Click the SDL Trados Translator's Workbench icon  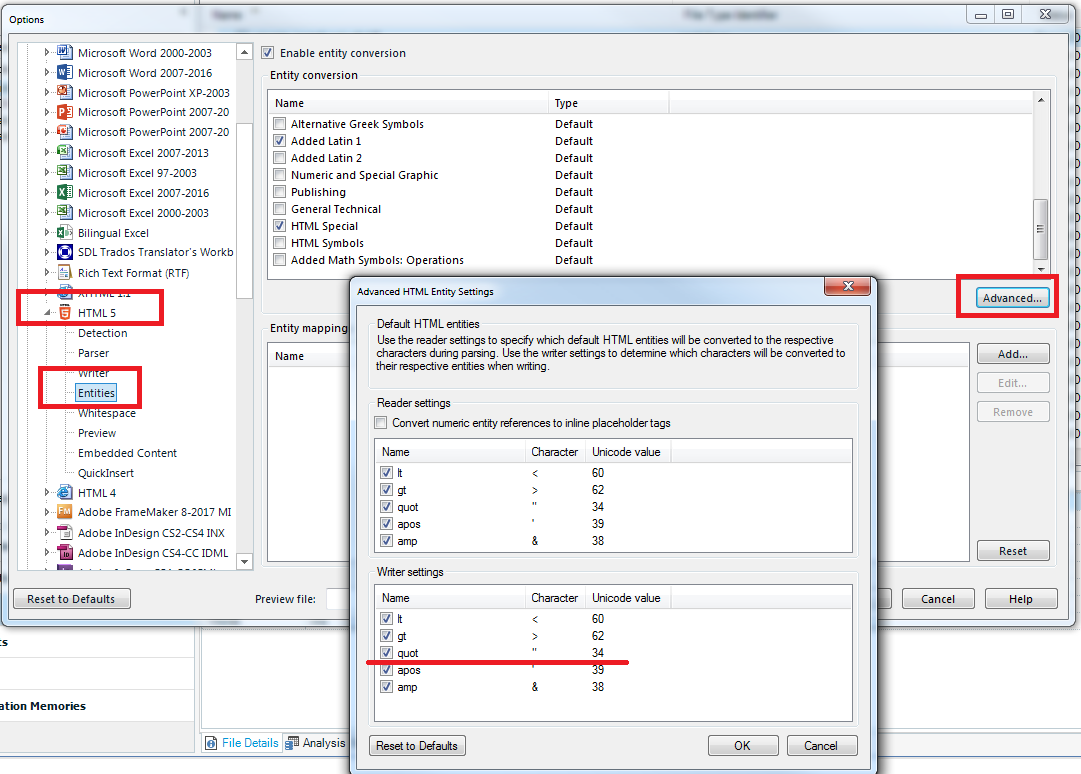point(64,252)
